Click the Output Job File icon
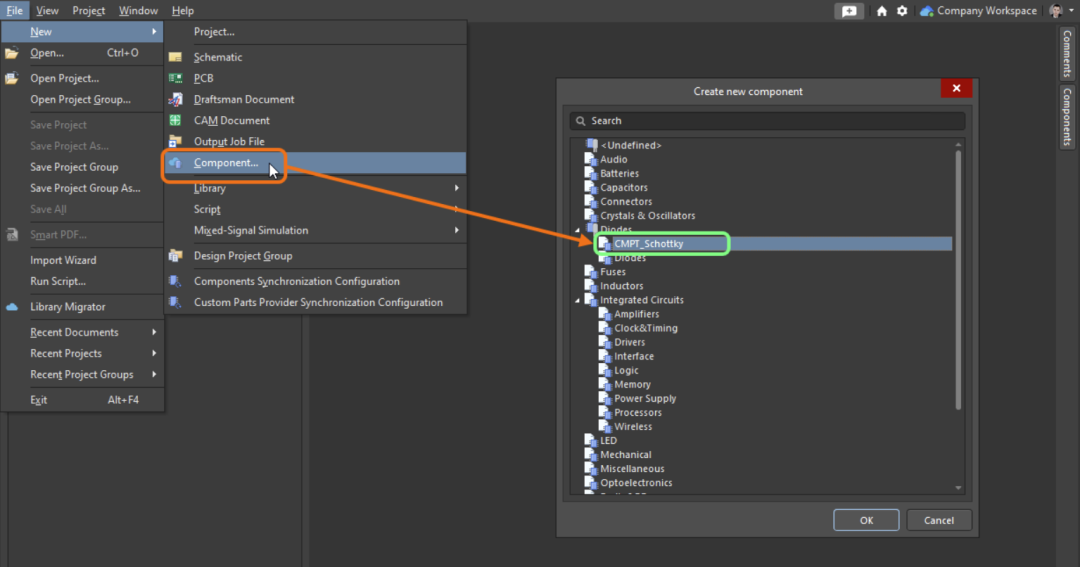Image resolution: width=1080 pixels, height=567 pixels. (x=176, y=141)
